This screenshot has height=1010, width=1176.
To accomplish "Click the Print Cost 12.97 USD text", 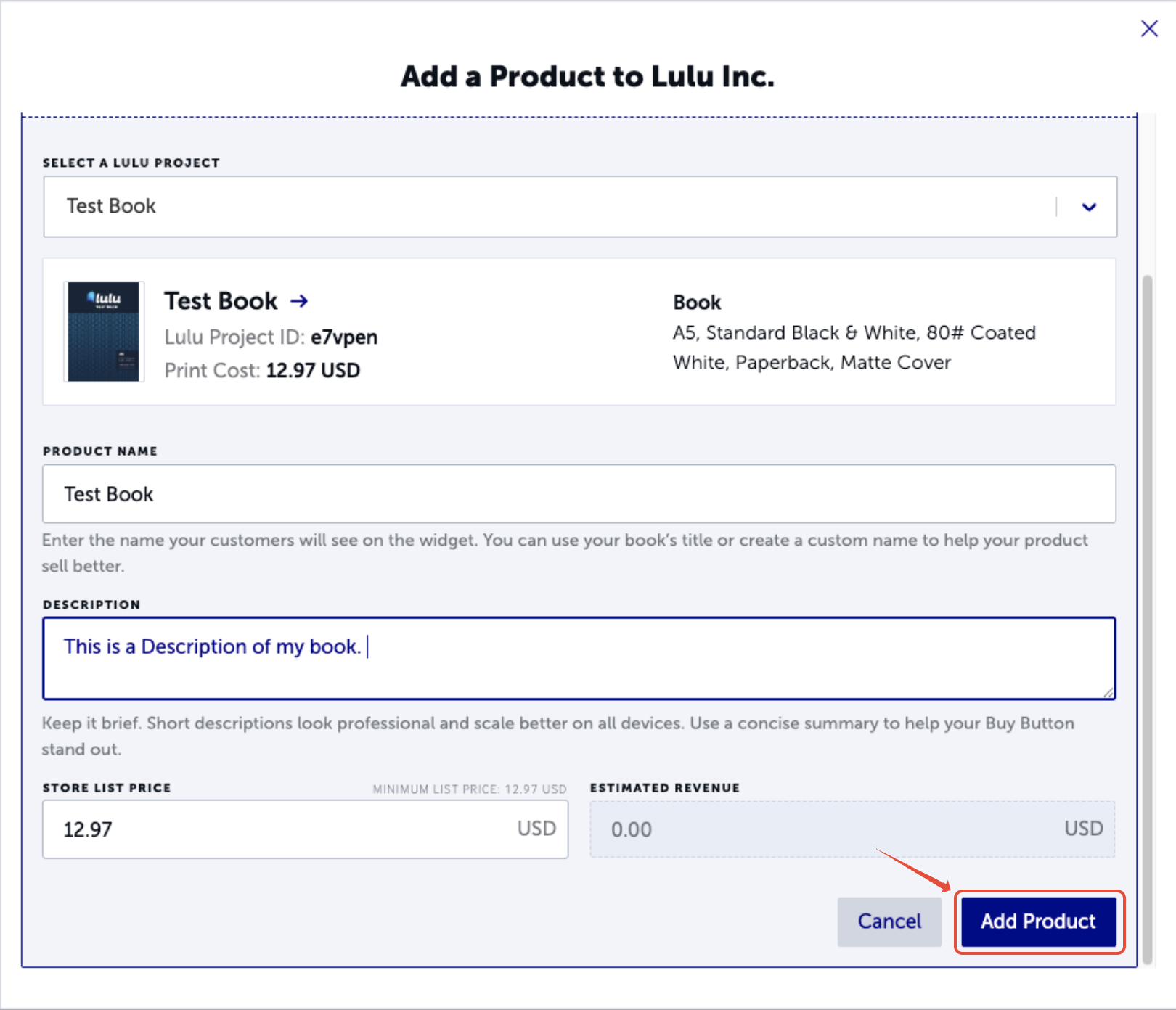I will pyautogui.click(x=262, y=371).
